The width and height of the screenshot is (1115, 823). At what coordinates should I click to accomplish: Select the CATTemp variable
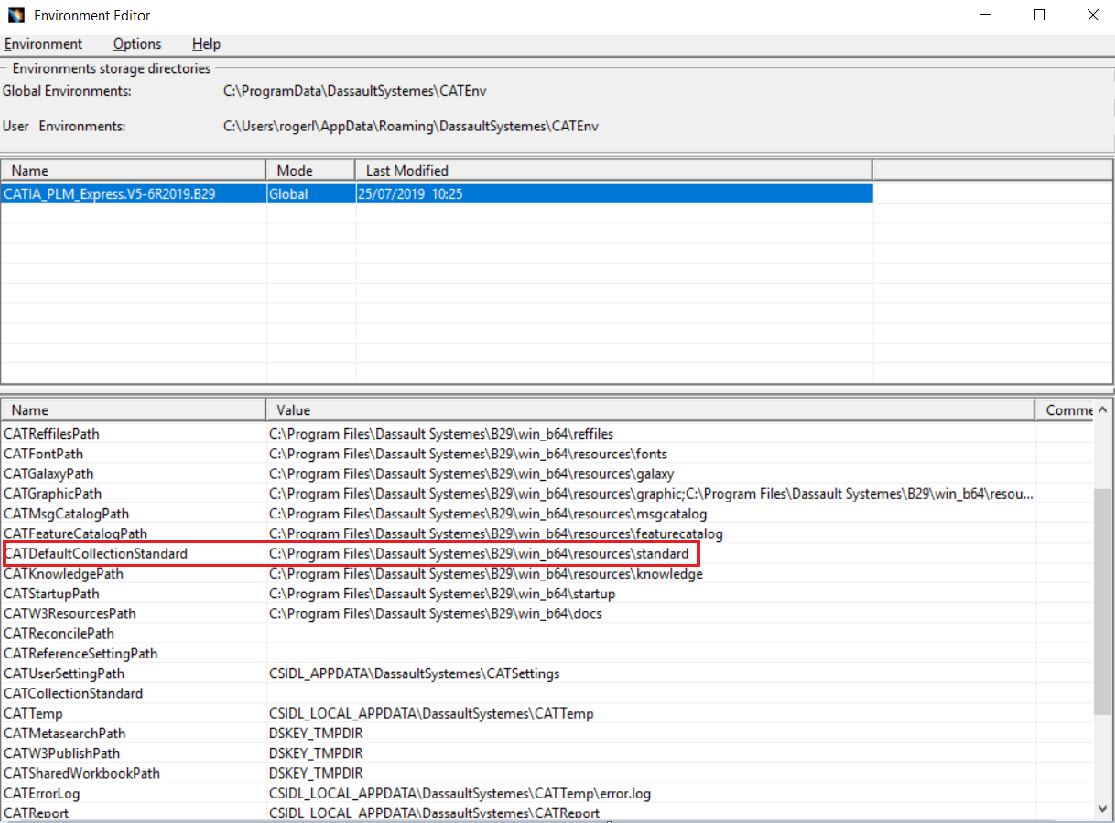pos(33,713)
